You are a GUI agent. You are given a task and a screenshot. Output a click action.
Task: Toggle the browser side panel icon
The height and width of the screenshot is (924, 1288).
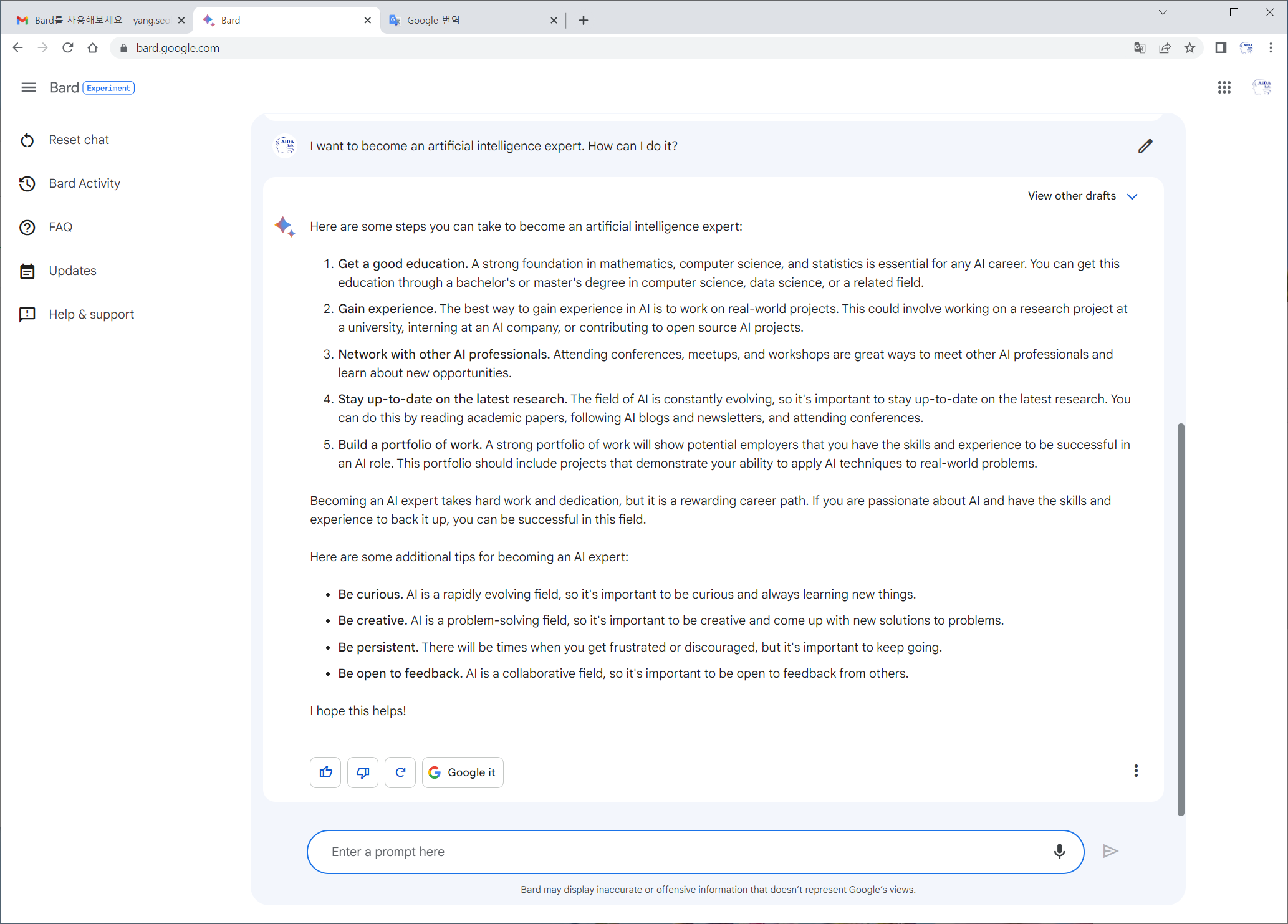coord(1221,48)
